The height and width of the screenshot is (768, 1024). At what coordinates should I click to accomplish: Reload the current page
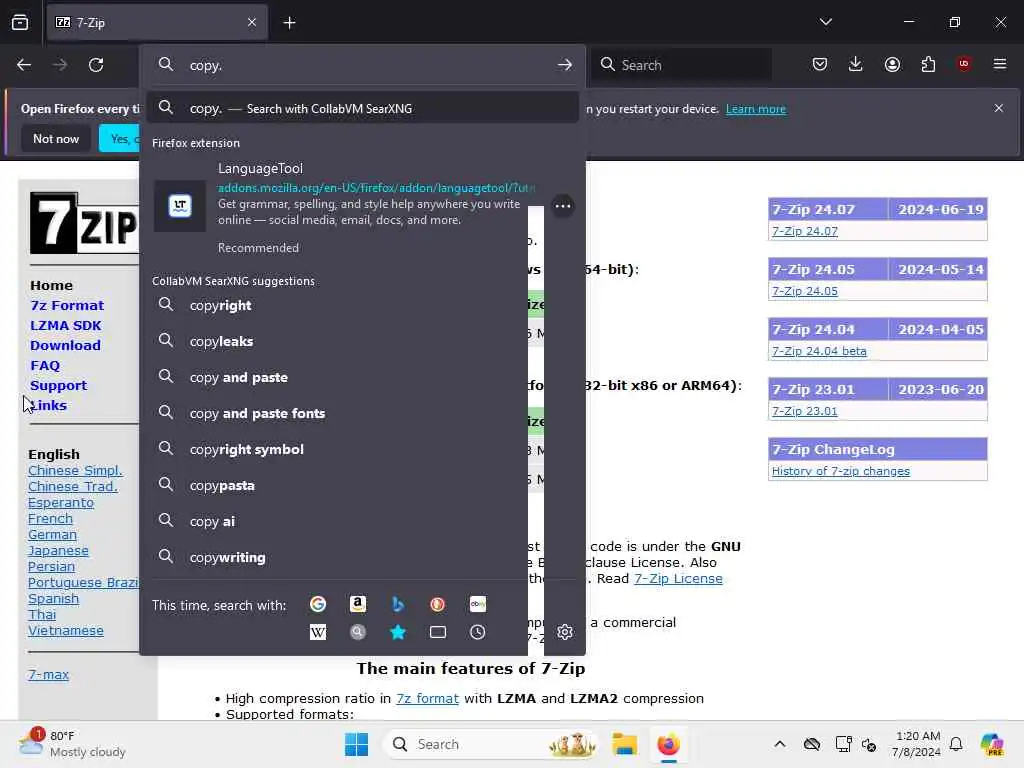(96, 65)
